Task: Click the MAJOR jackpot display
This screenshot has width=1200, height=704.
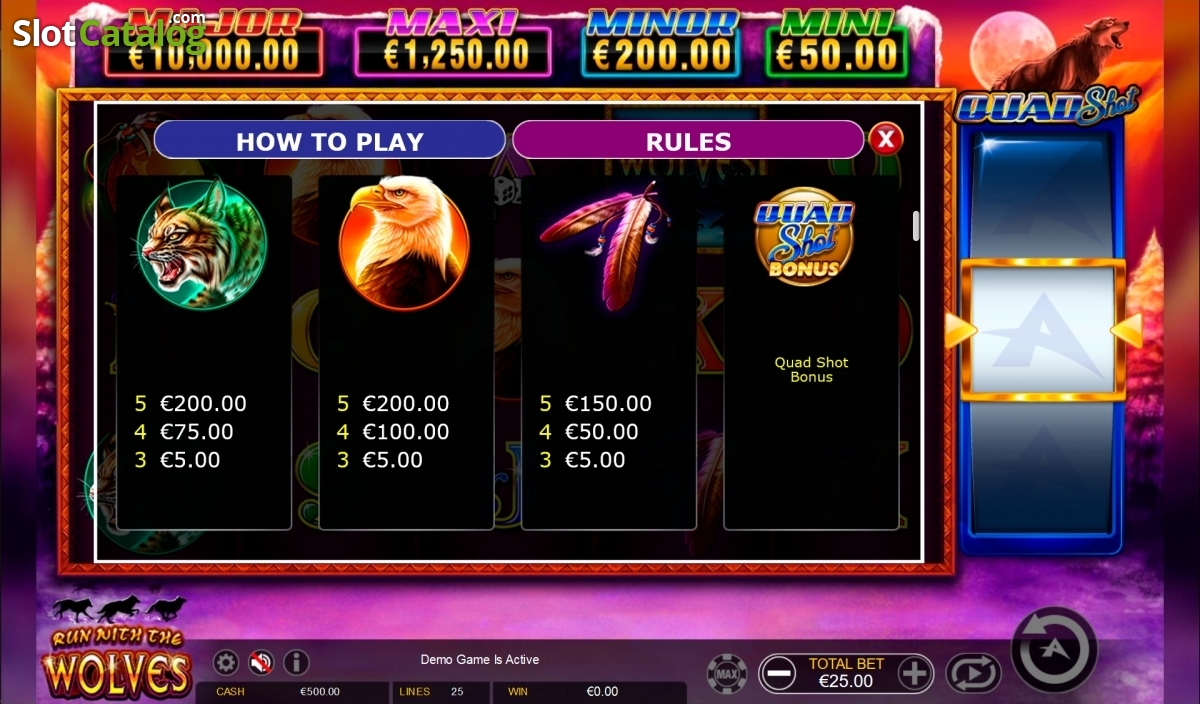Action: [x=214, y=45]
